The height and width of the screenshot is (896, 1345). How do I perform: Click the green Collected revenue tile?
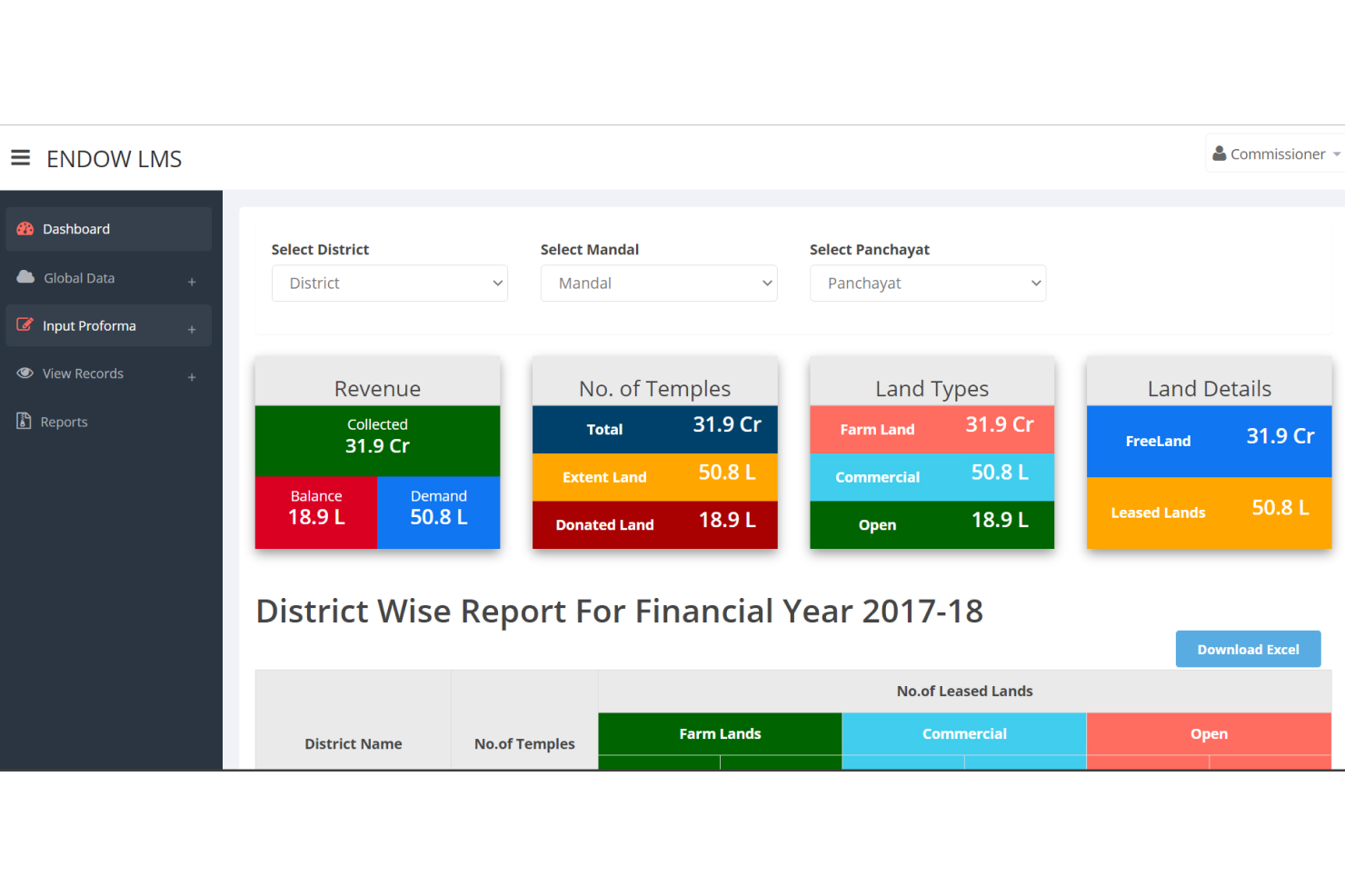pyautogui.click(x=377, y=441)
